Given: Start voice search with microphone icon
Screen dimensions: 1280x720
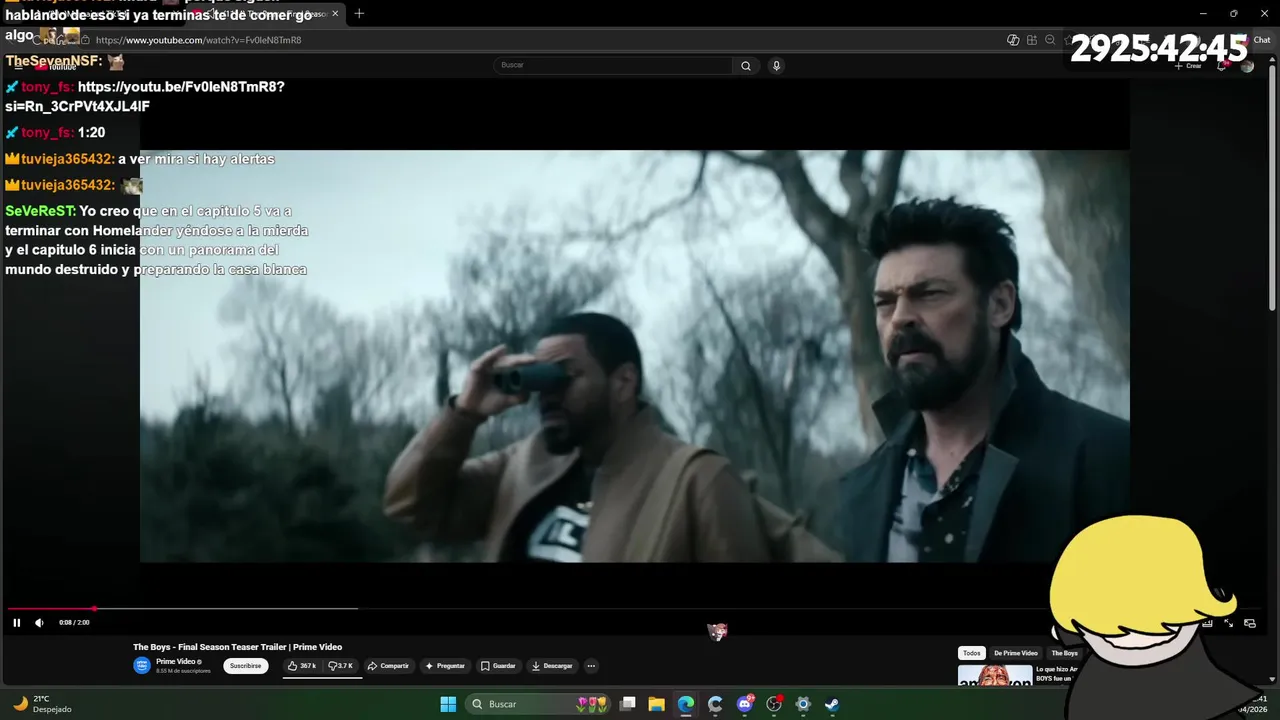Looking at the screenshot, I should [x=776, y=65].
